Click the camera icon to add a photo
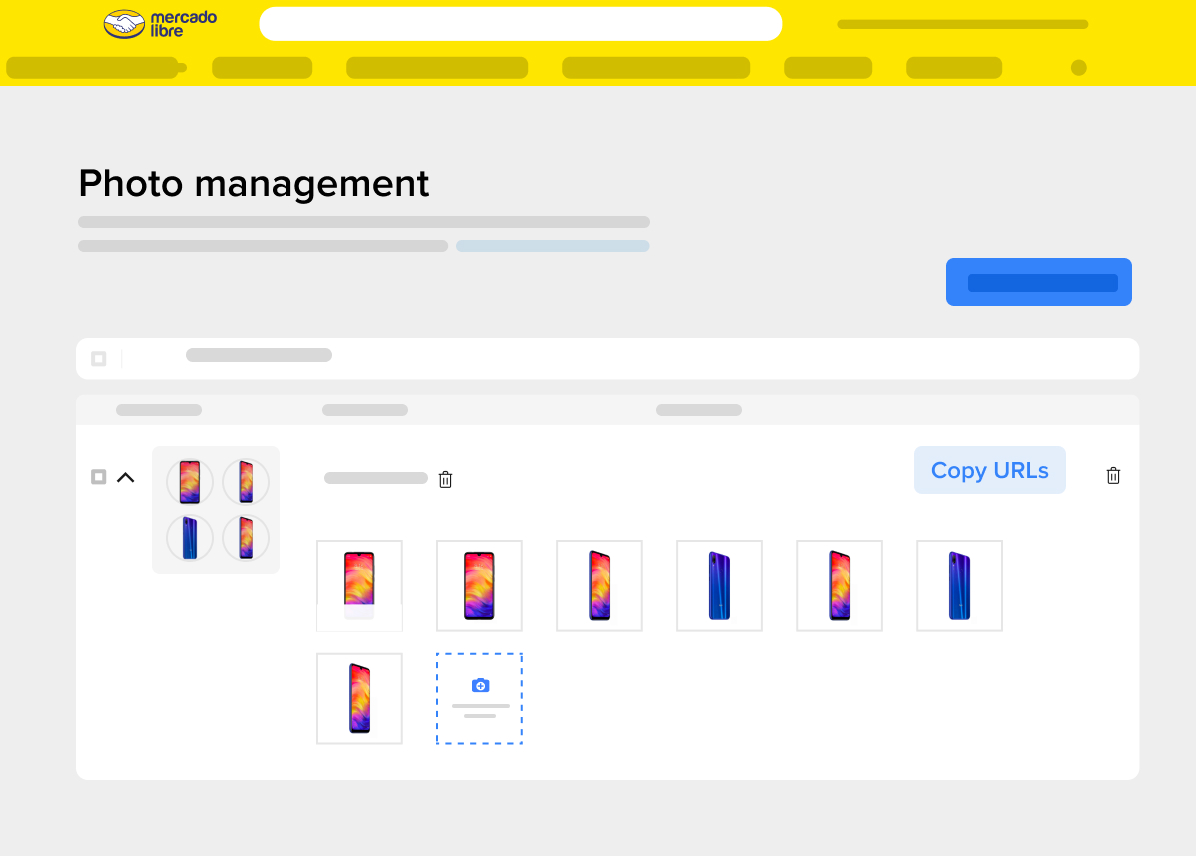Viewport: 1196px width, 856px height. tap(479, 686)
